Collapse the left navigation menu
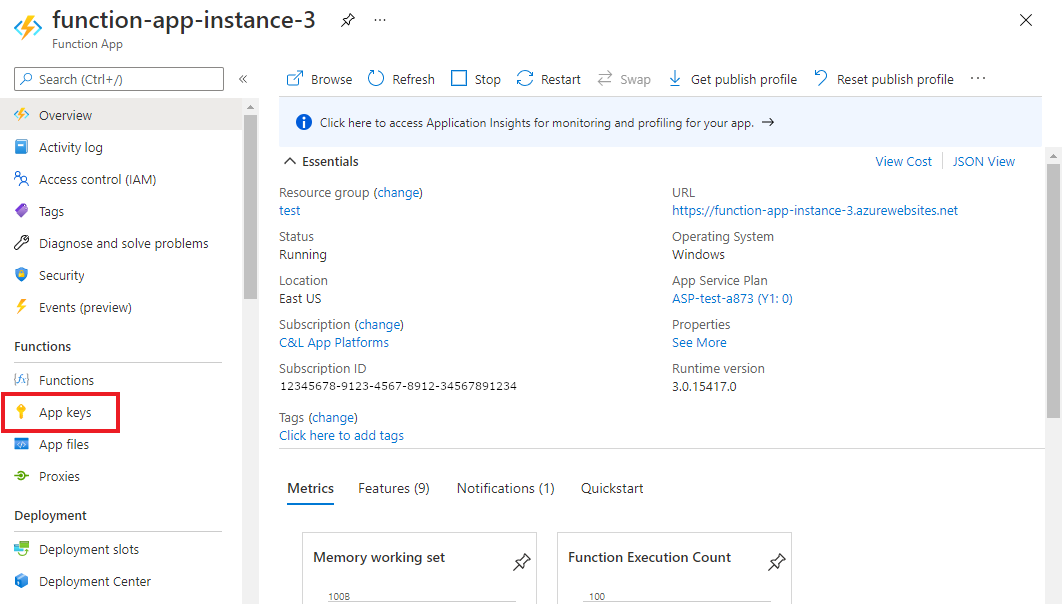 pyautogui.click(x=243, y=79)
